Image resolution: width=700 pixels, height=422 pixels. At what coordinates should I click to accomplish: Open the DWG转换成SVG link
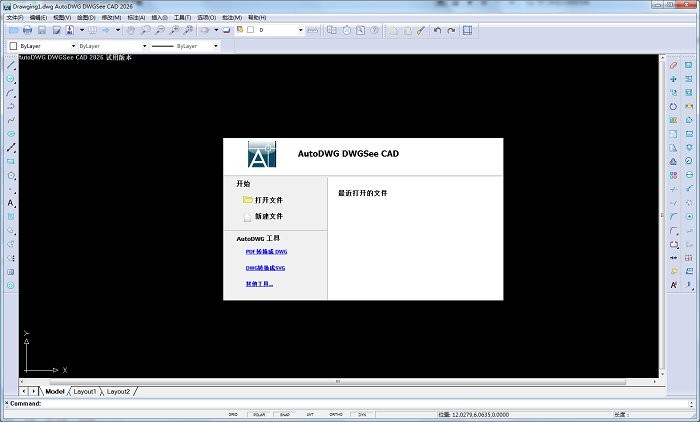click(265, 268)
